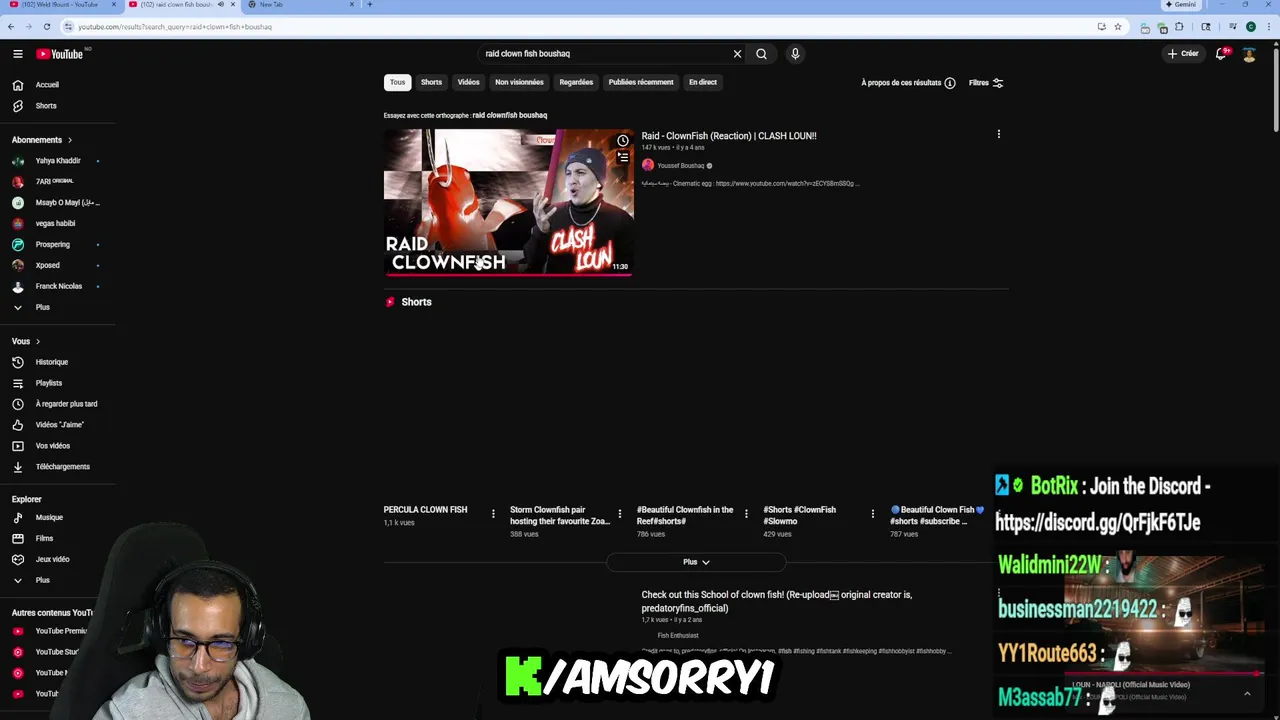Click the Créer button
Screen dimensions: 1280x720
(x=1183, y=54)
